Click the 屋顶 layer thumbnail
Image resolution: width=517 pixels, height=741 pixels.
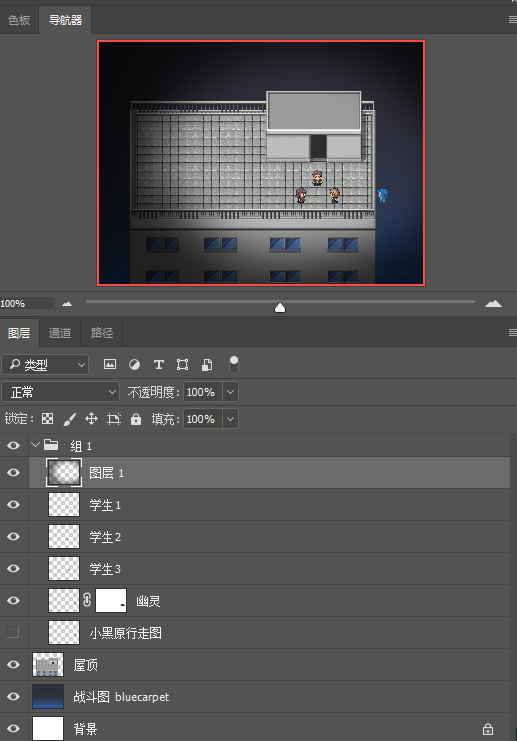click(x=48, y=664)
